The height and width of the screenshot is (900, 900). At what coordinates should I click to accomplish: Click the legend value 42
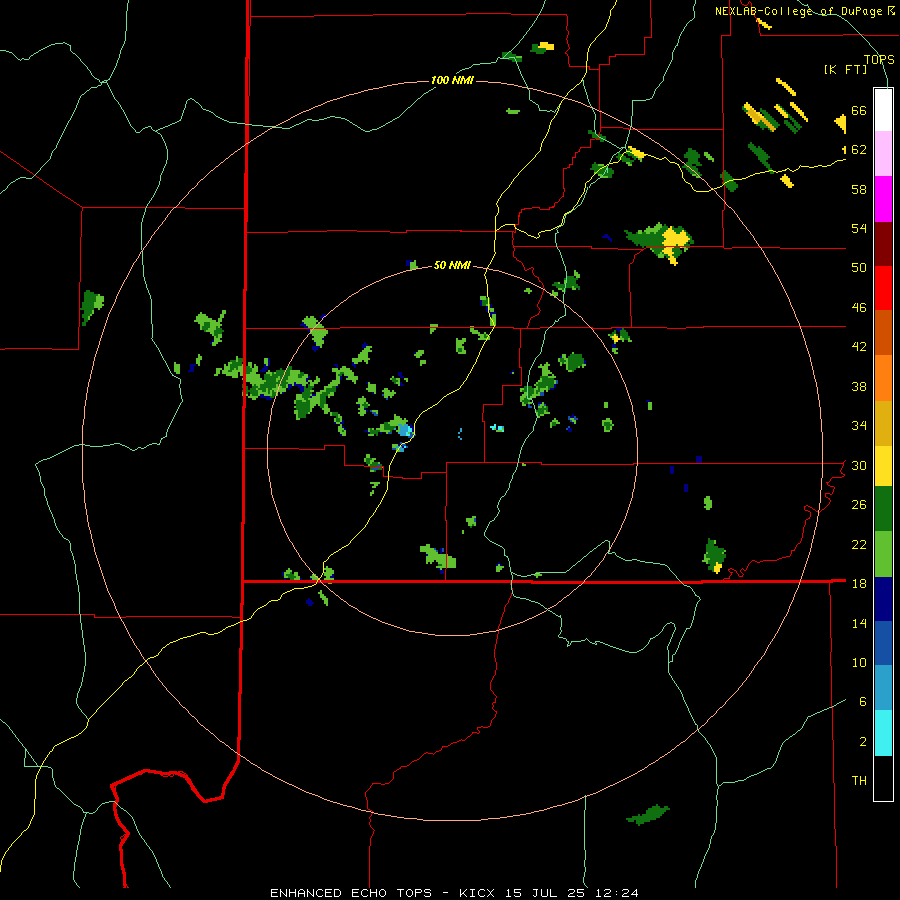pyautogui.click(x=859, y=347)
